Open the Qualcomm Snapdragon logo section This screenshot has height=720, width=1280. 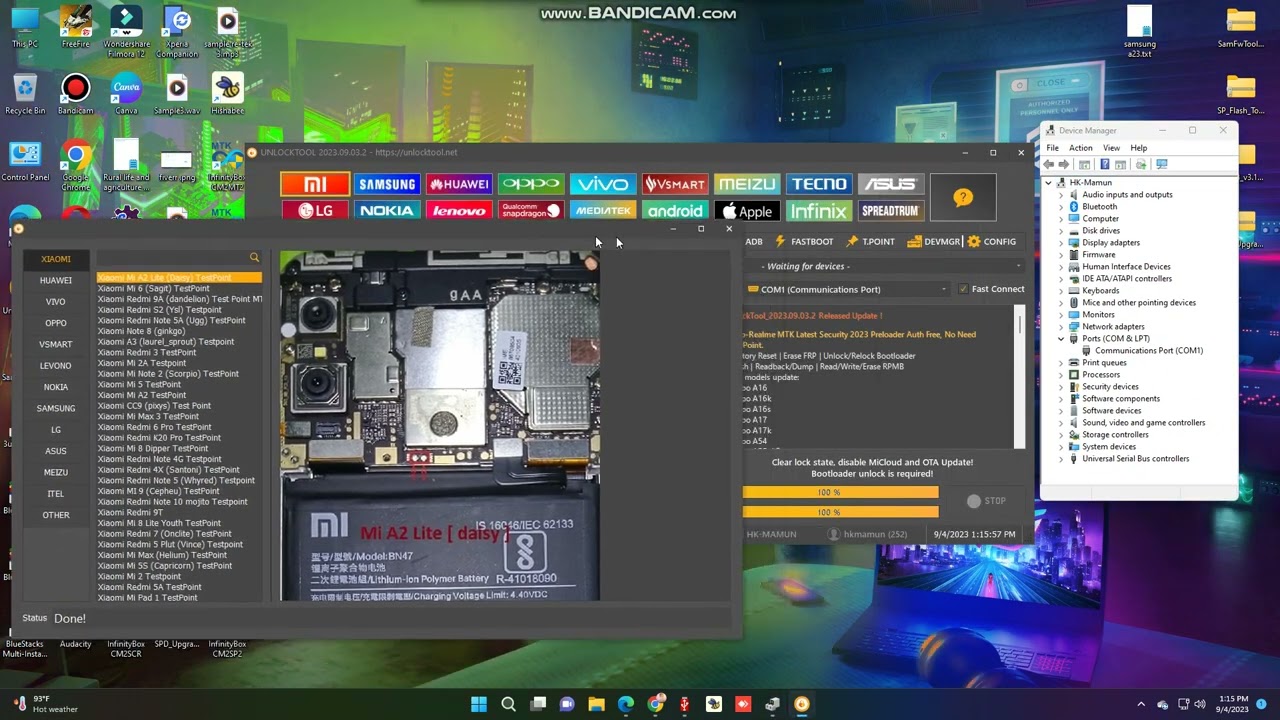[x=531, y=211]
